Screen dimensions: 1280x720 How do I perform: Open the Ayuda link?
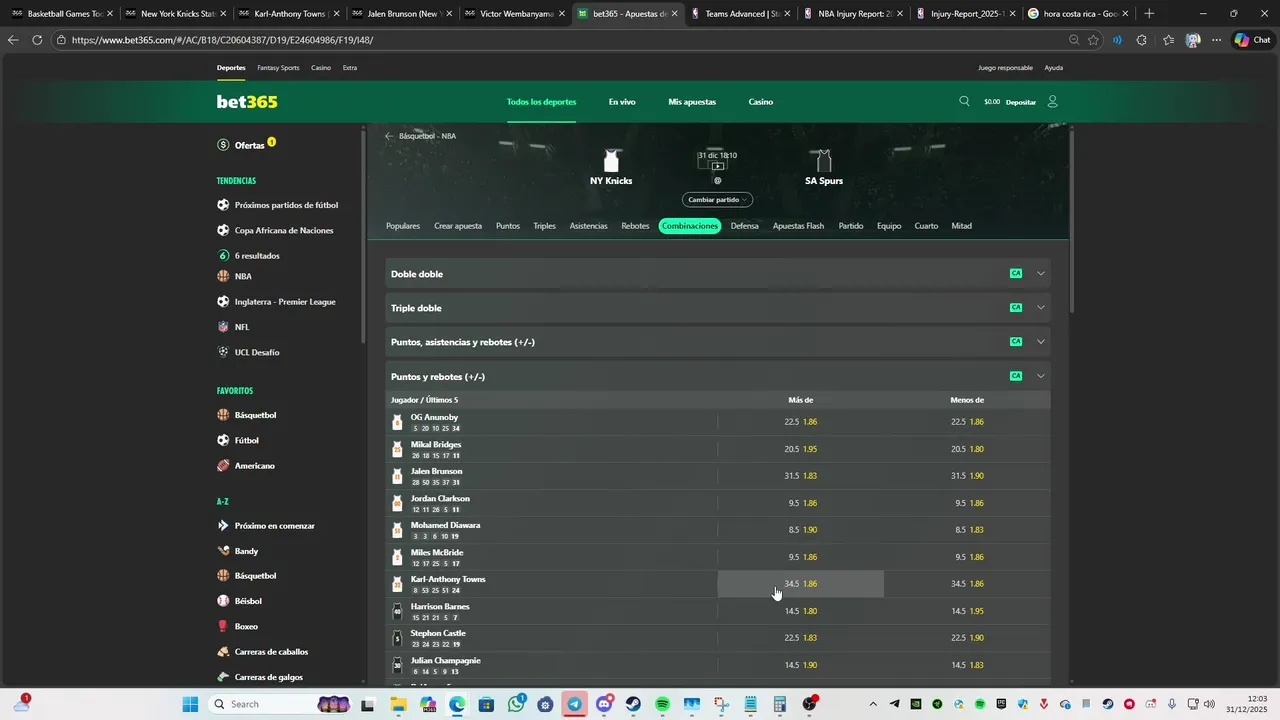point(1054,68)
